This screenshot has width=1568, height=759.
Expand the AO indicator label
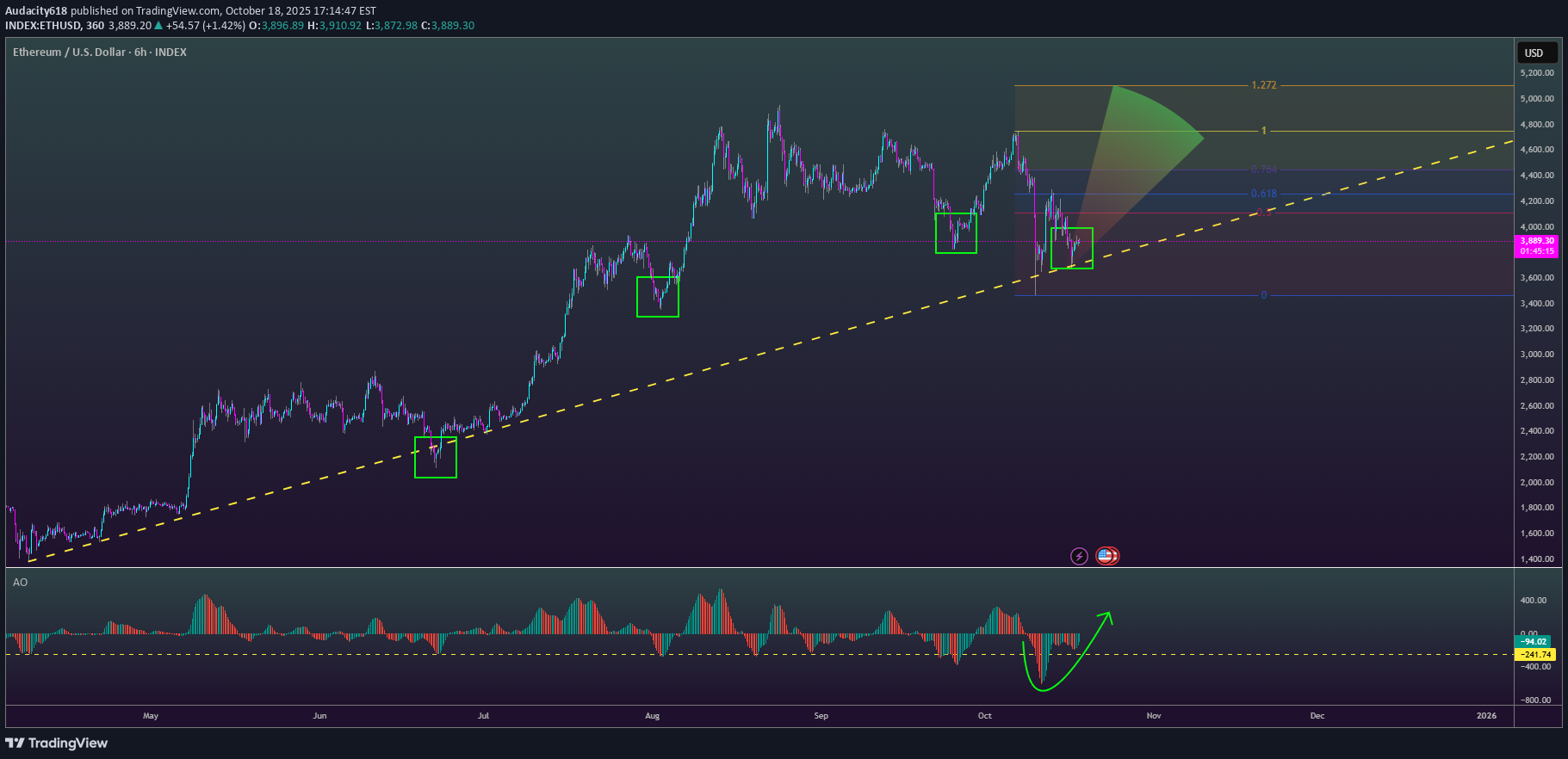(20, 583)
